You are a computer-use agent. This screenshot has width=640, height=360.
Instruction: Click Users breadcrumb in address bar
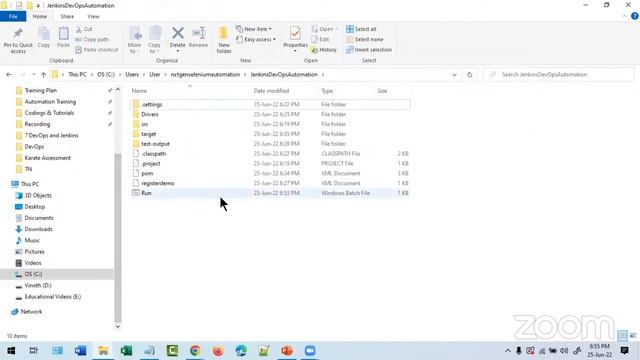click(132, 75)
